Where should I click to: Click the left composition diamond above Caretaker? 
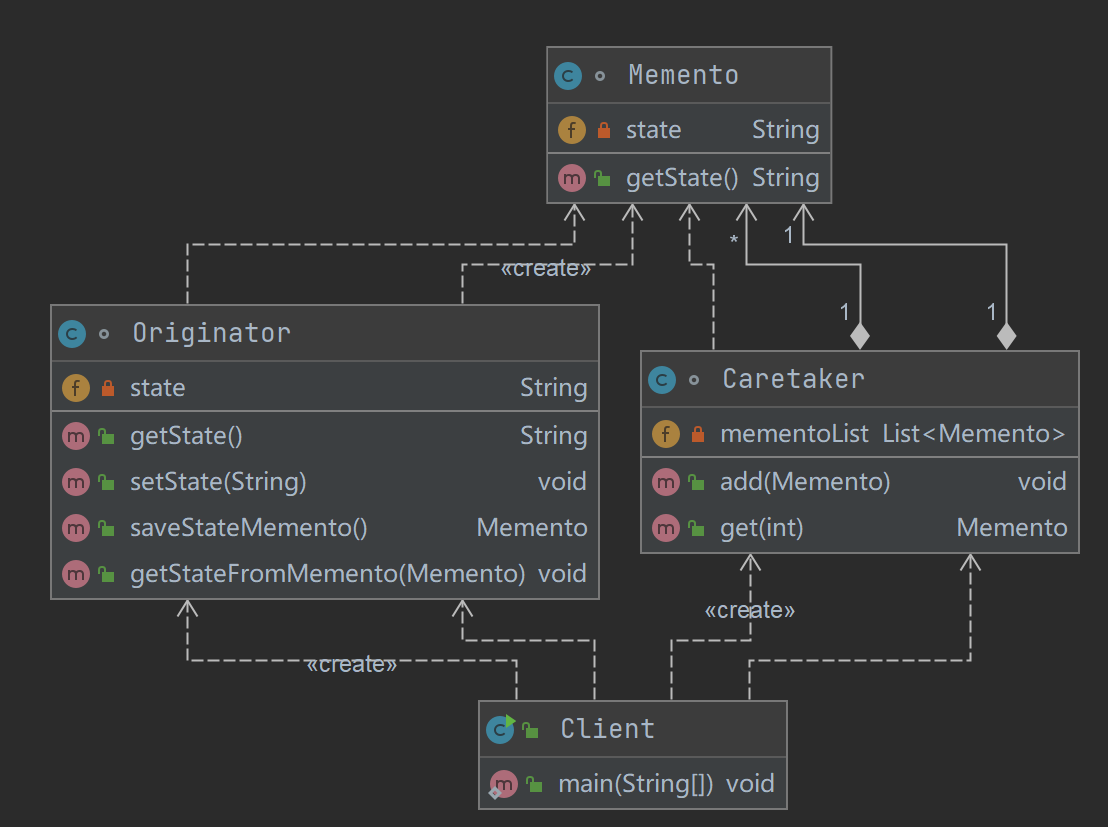click(859, 337)
